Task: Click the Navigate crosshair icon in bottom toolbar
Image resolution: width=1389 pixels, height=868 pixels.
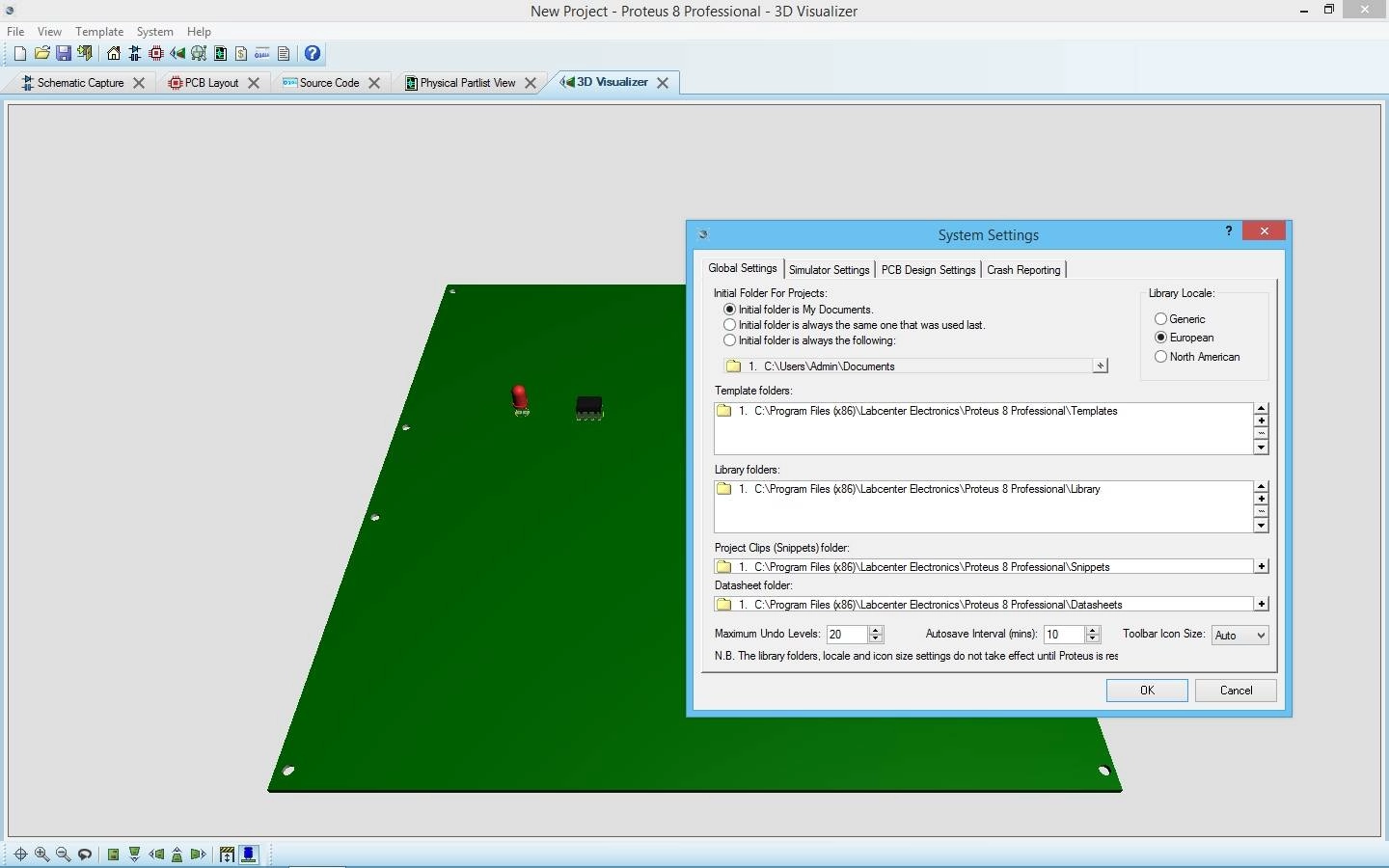Action: point(20,854)
